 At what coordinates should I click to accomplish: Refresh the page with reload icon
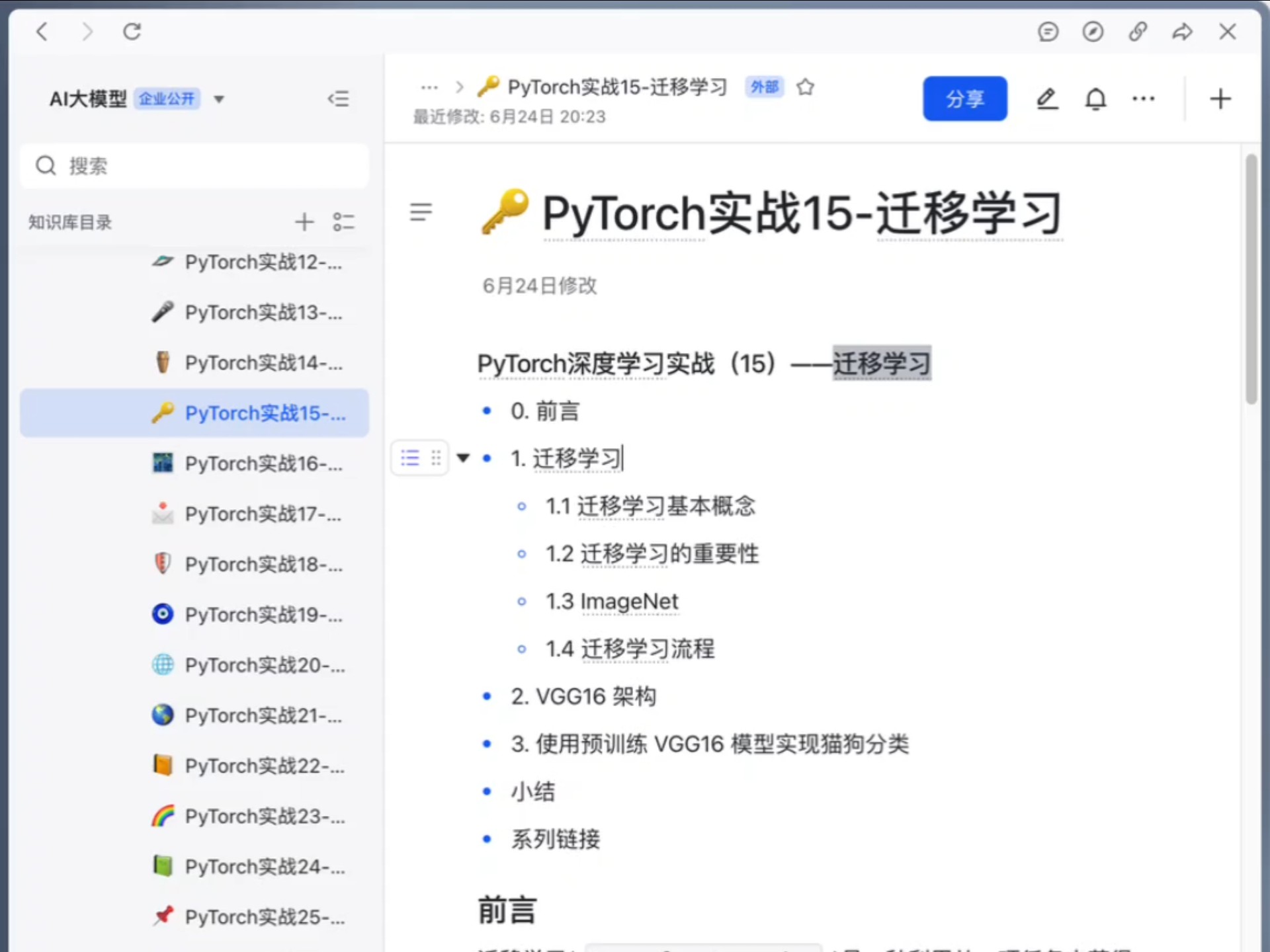click(x=132, y=32)
